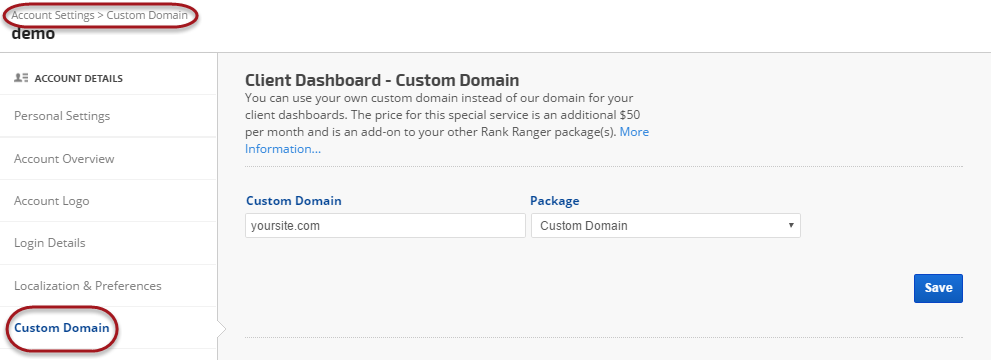Select the Custom Domain sidebar item

[x=61, y=328]
